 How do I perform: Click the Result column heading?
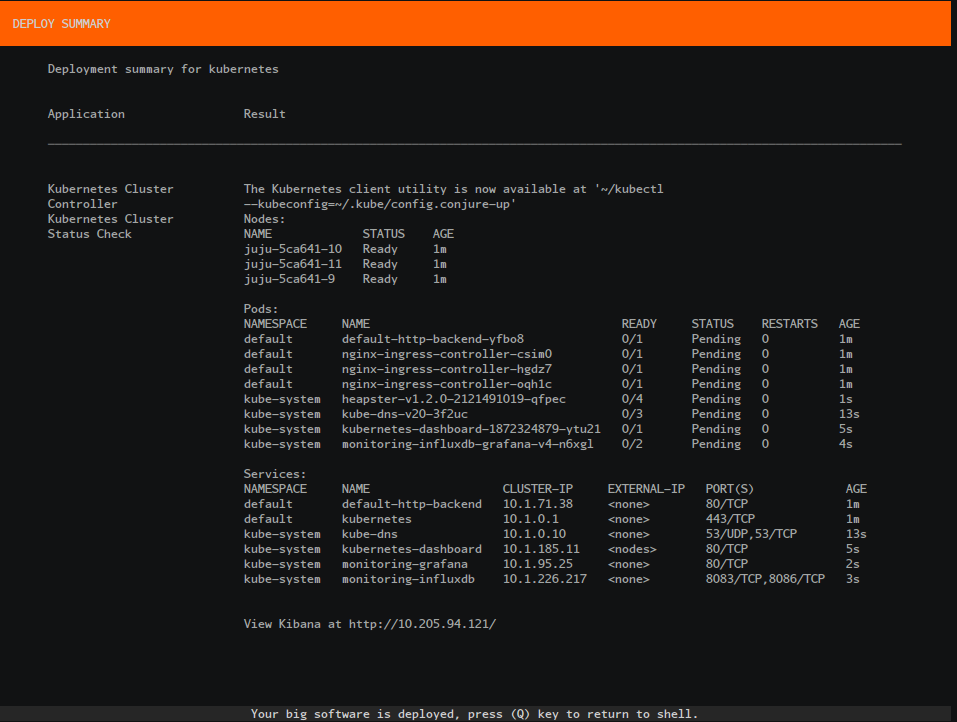pos(264,114)
